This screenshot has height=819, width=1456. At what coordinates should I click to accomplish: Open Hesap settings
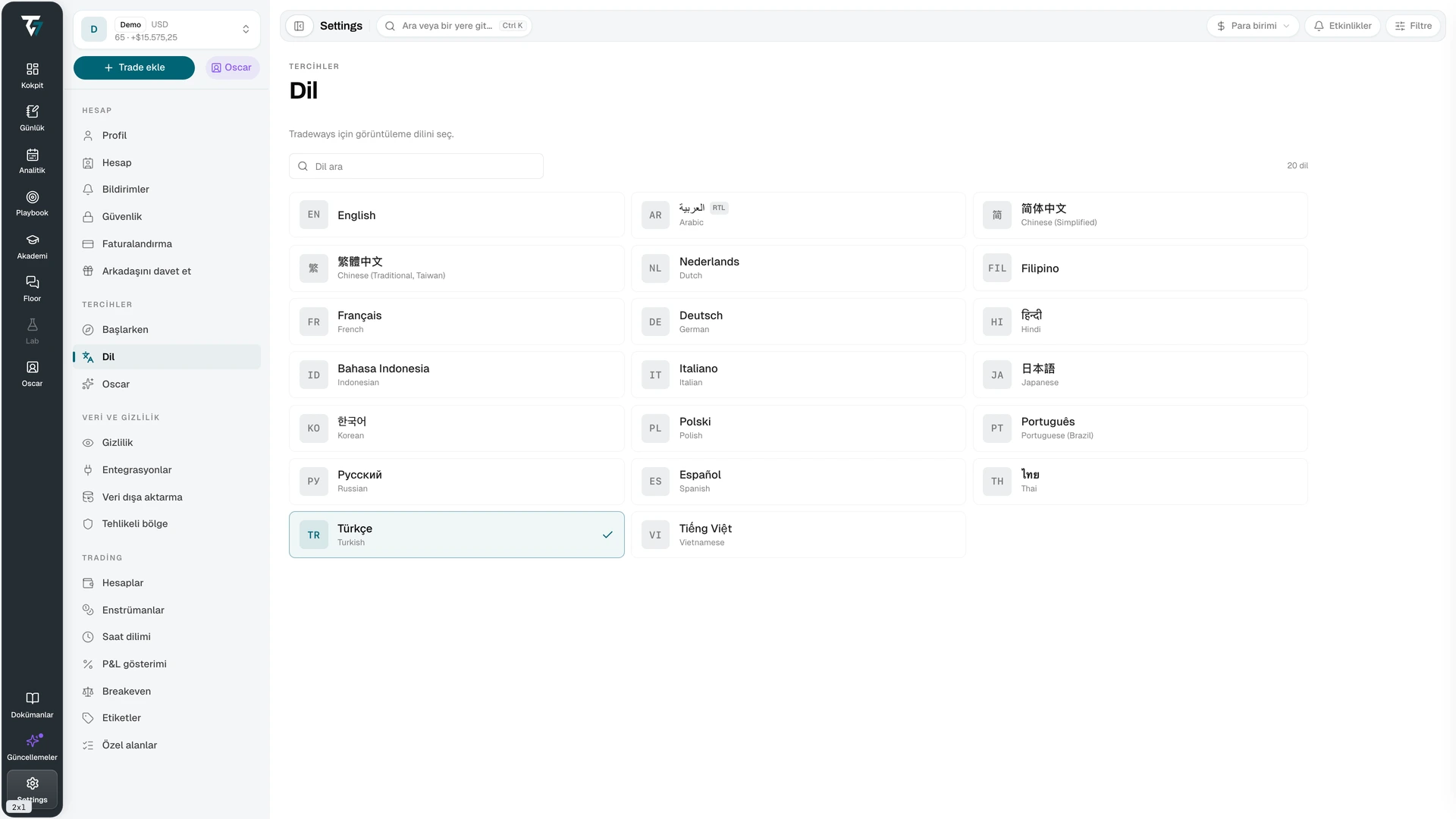pyautogui.click(x=167, y=163)
